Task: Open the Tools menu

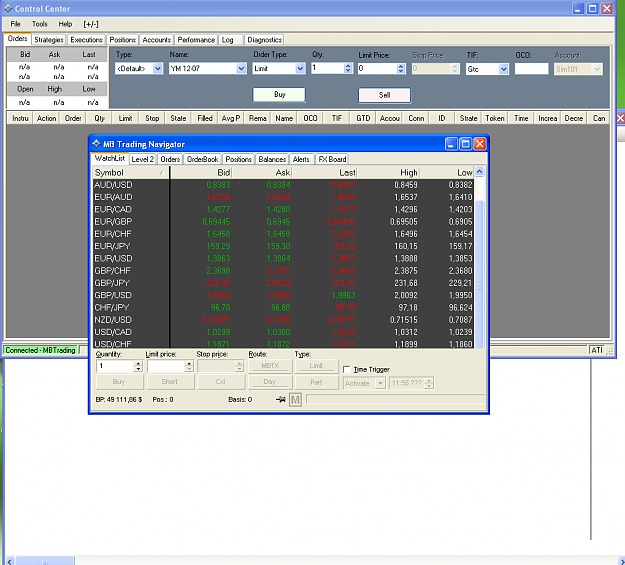Action: pyautogui.click(x=39, y=24)
